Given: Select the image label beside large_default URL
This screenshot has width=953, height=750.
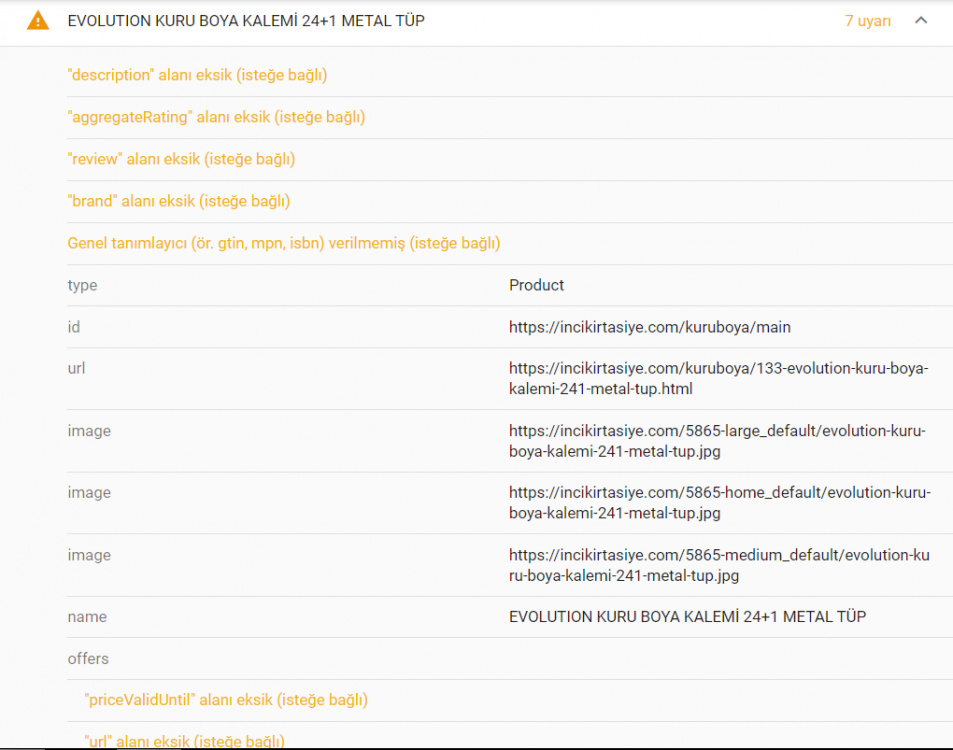Looking at the screenshot, I should (89, 431).
